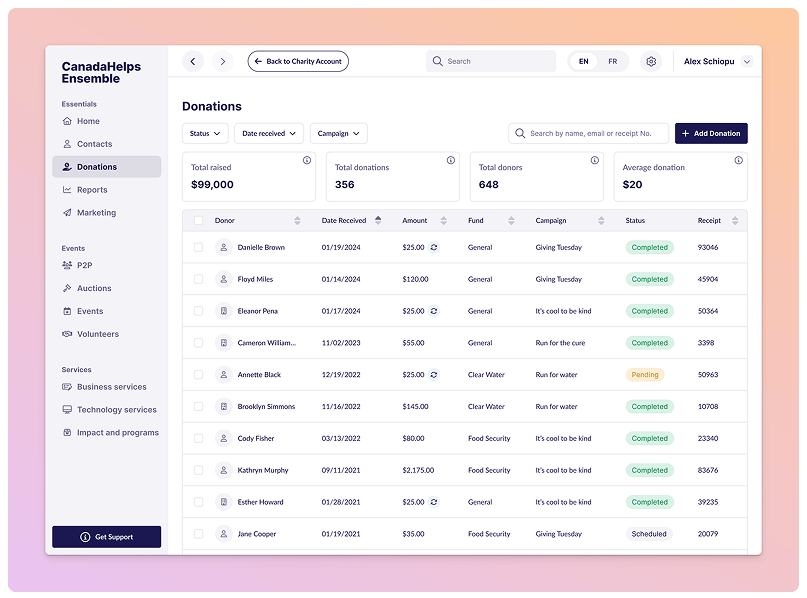Image resolution: width=807 pixels, height=598 pixels.
Task: Click the forward navigation arrow icon
Action: tap(222, 62)
